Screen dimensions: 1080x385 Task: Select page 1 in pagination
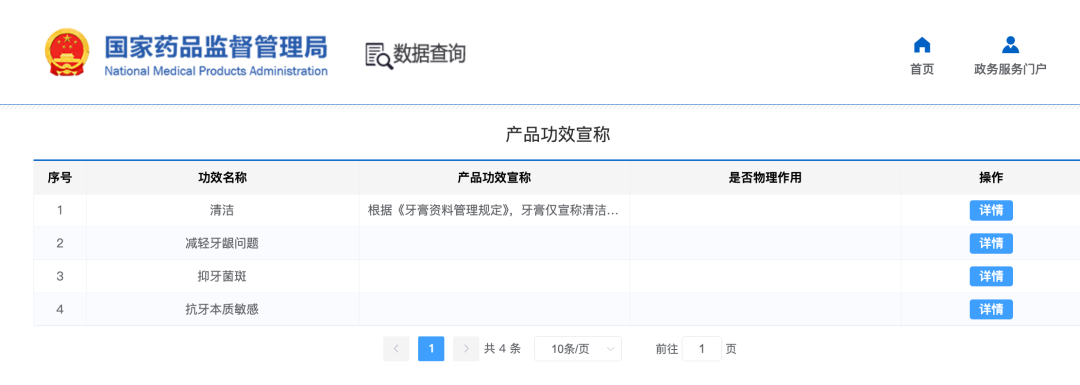coord(431,348)
